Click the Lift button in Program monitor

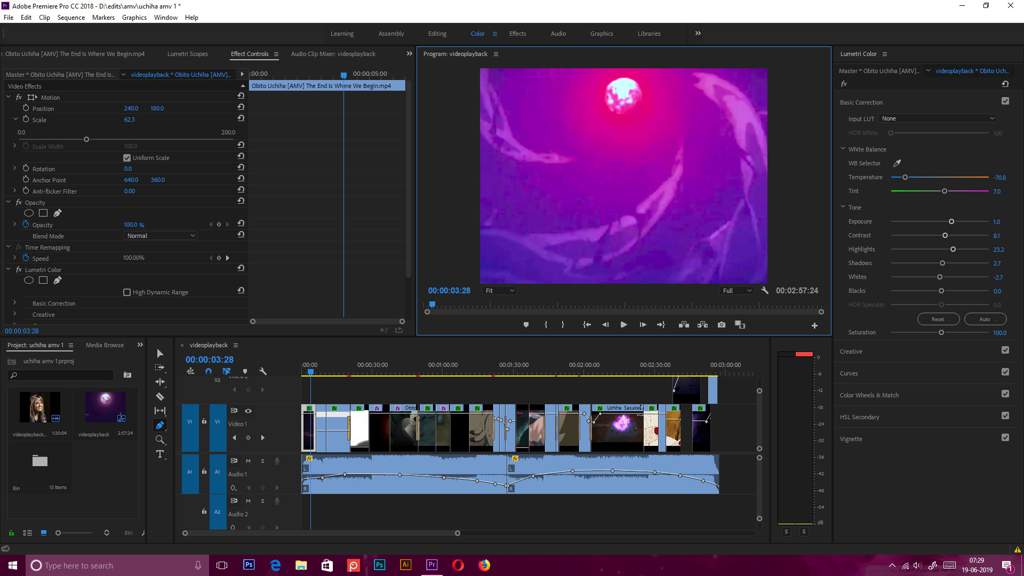684,325
